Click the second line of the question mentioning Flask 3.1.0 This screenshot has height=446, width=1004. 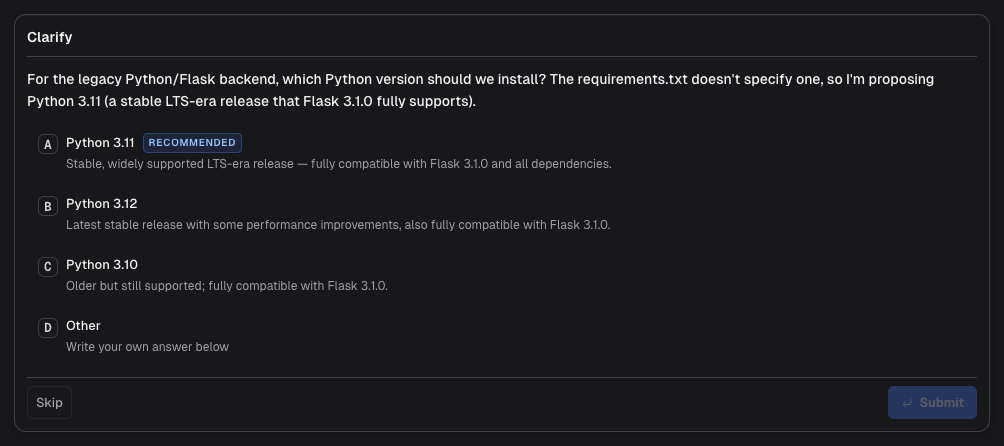coord(252,102)
